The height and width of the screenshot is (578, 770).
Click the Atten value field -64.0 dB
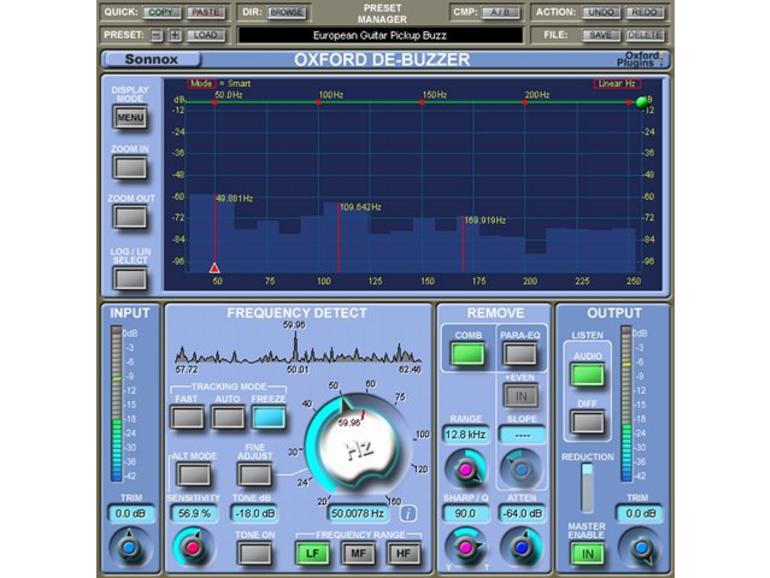522,514
